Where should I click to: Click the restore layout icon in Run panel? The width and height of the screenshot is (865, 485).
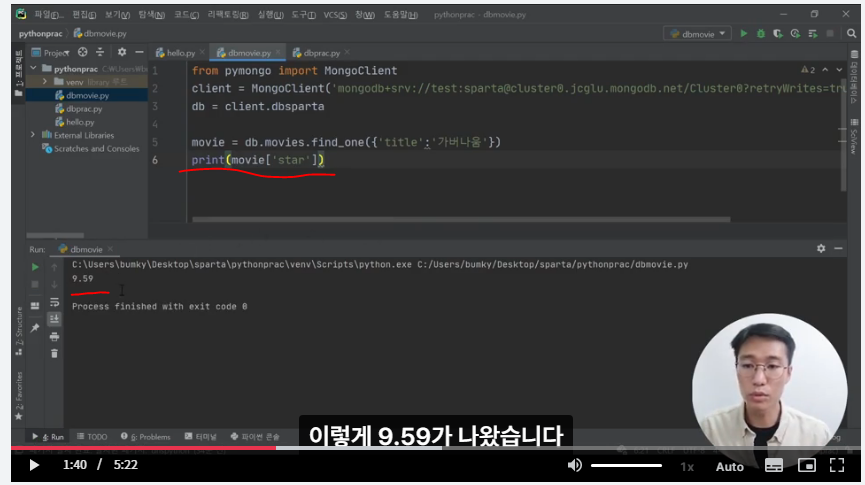click(x=35, y=306)
